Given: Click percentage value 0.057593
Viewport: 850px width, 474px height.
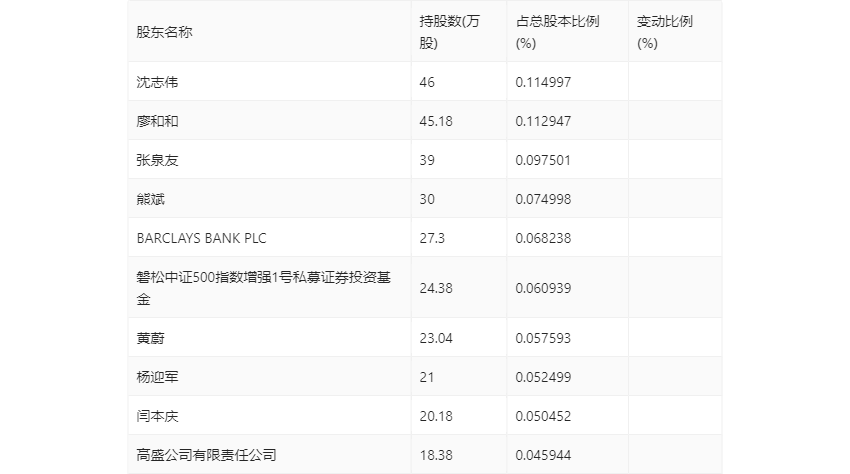Looking at the screenshot, I should [543, 338].
